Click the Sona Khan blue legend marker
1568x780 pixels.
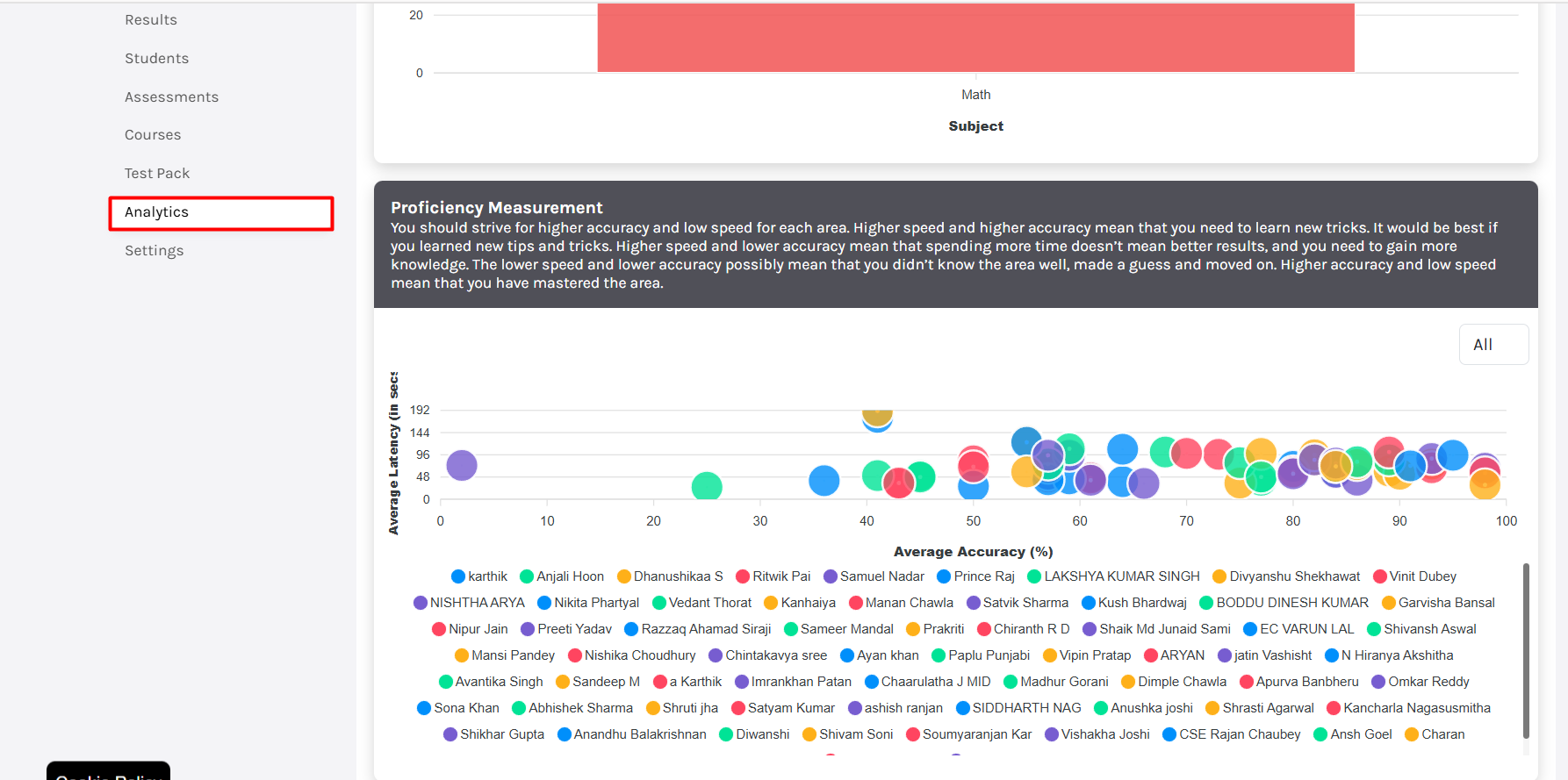(x=424, y=708)
